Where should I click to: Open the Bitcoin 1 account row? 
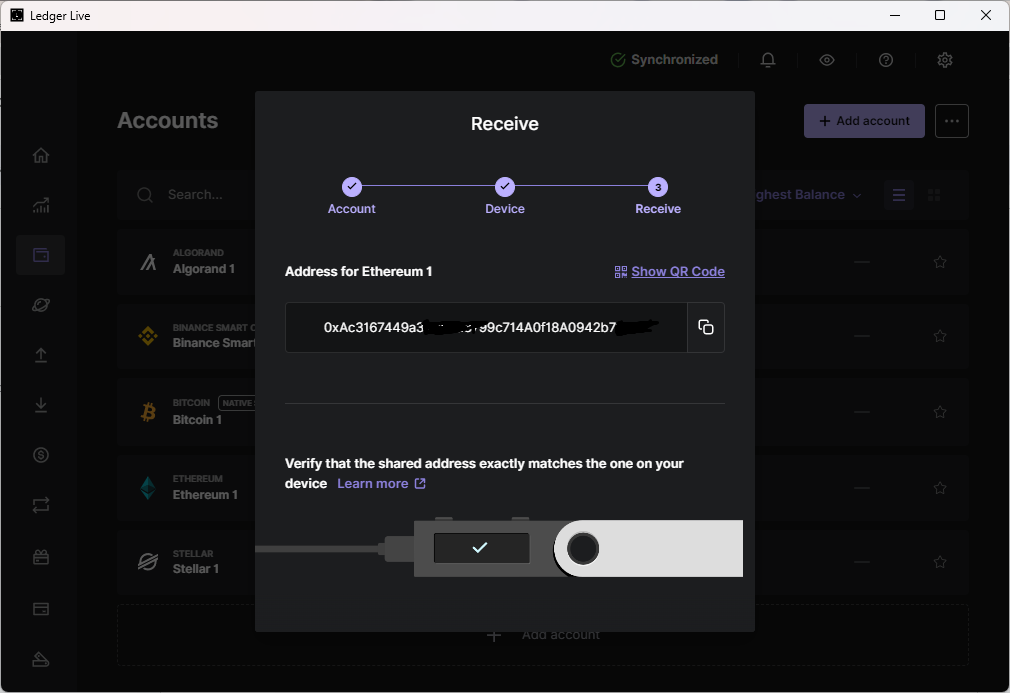click(543, 412)
